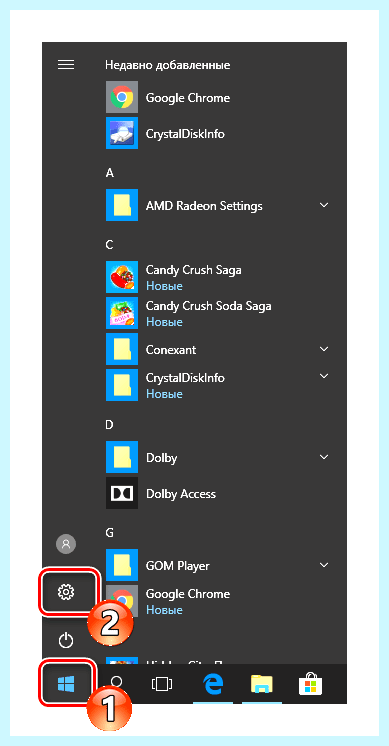Expand AMD Radeon Settings folder chevron
This screenshot has width=389, height=746.
324,205
